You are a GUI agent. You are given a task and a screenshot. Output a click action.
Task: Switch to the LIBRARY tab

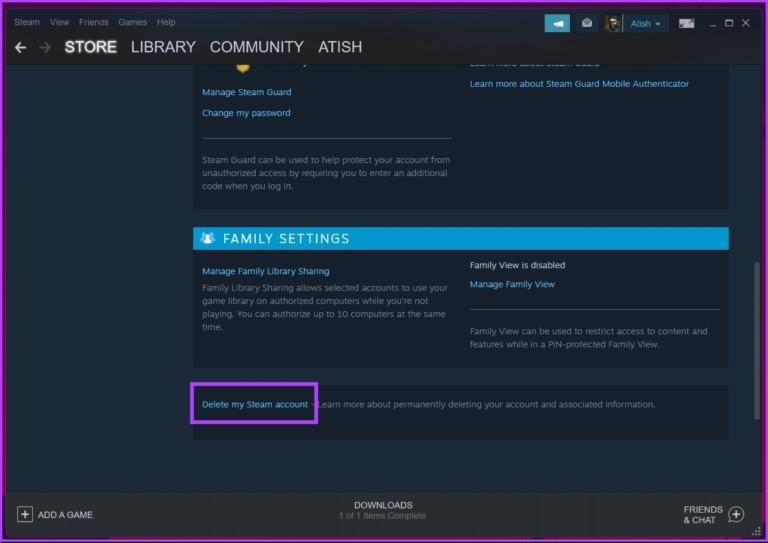click(x=163, y=47)
